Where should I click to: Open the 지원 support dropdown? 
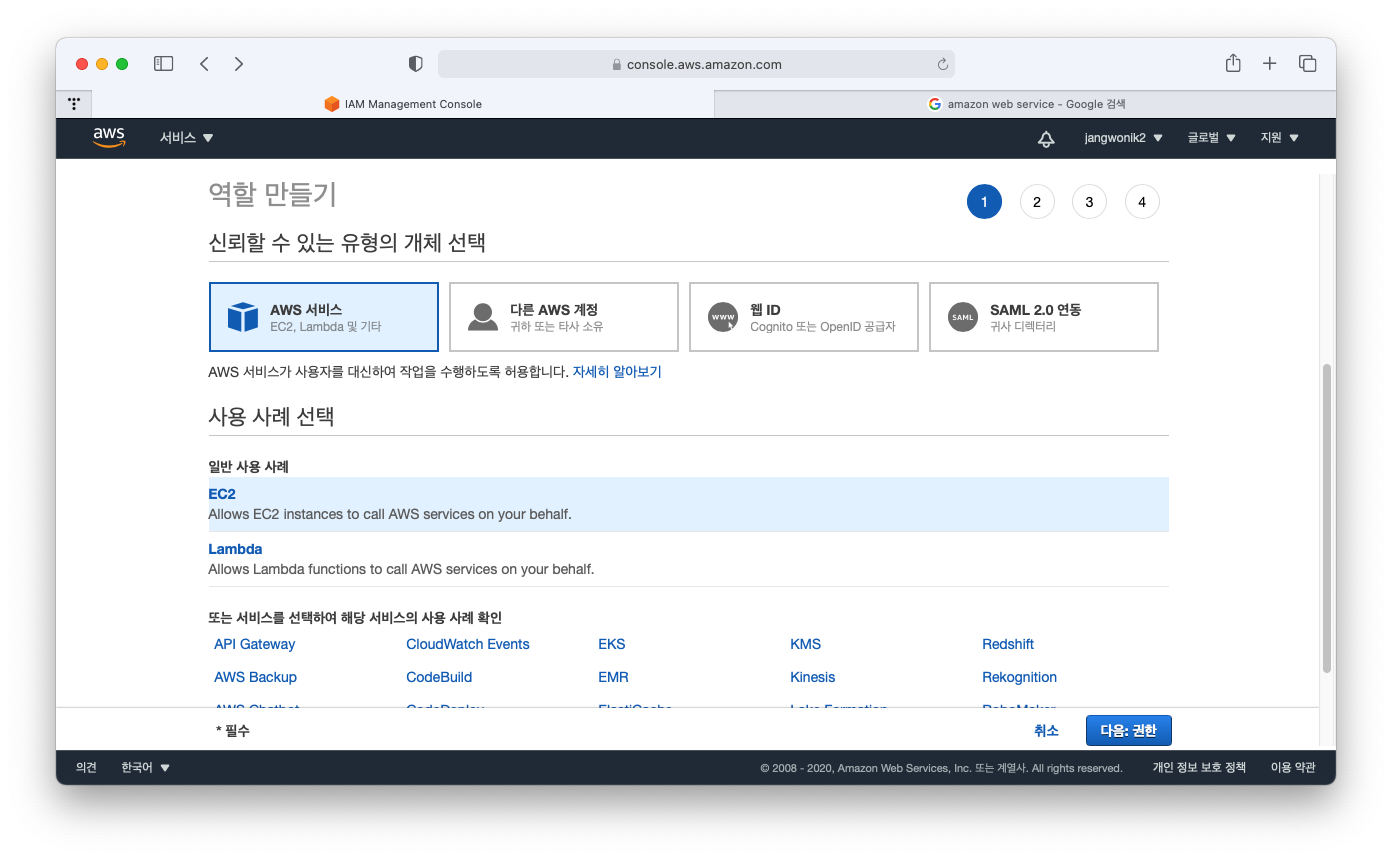[x=1280, y=138]
